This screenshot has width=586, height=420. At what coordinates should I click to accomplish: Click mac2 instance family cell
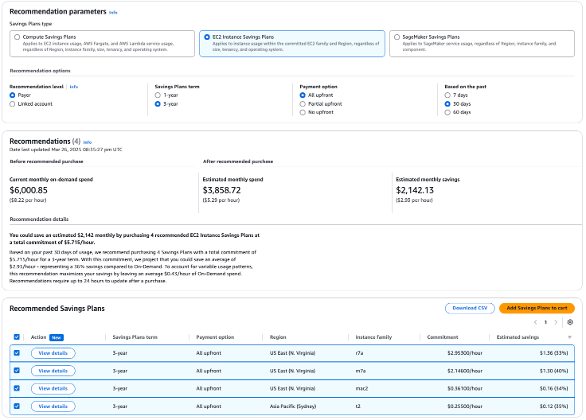362,389
